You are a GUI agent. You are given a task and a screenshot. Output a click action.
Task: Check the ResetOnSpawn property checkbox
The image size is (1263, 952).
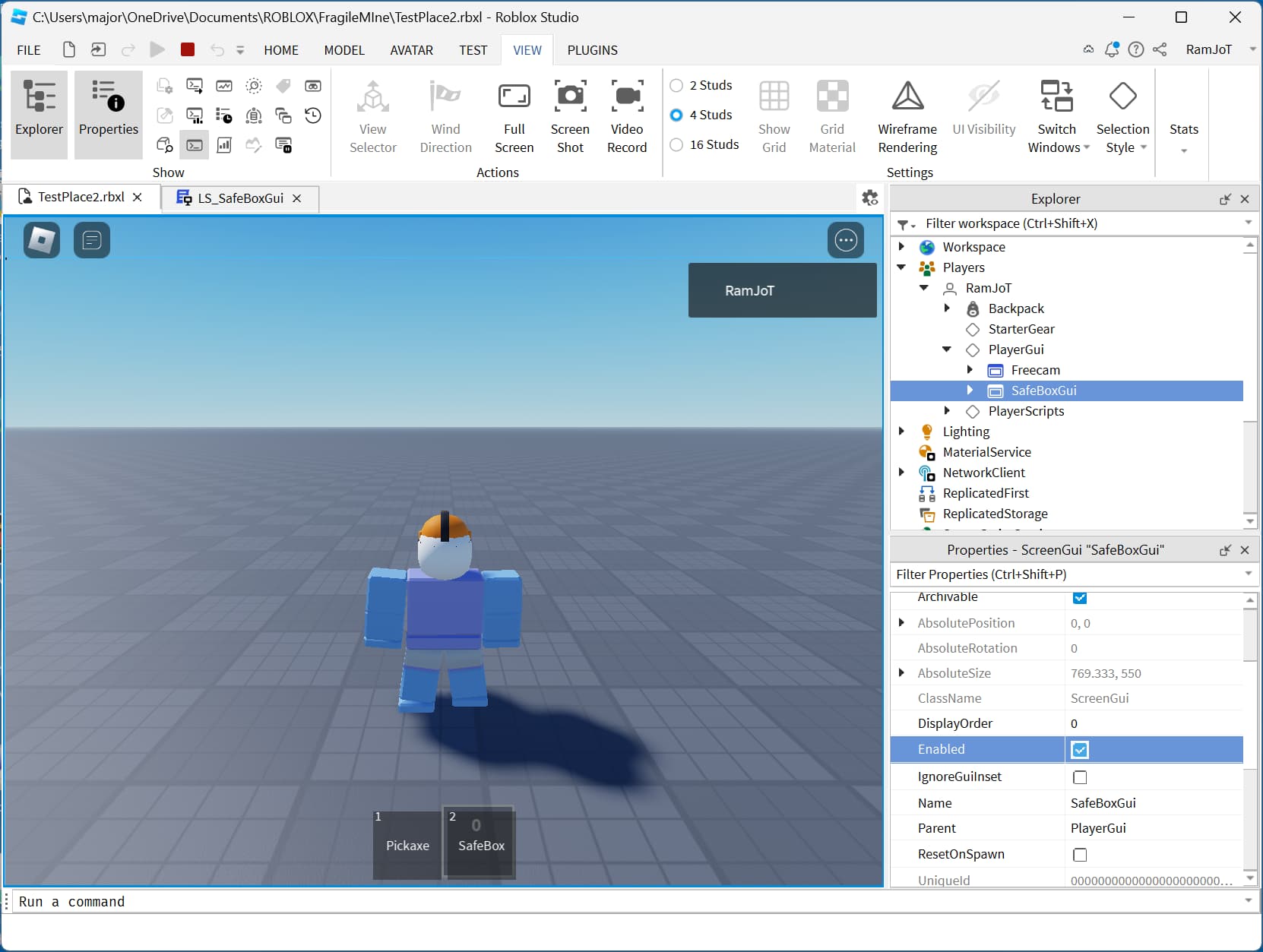(x=1080, y=854)
